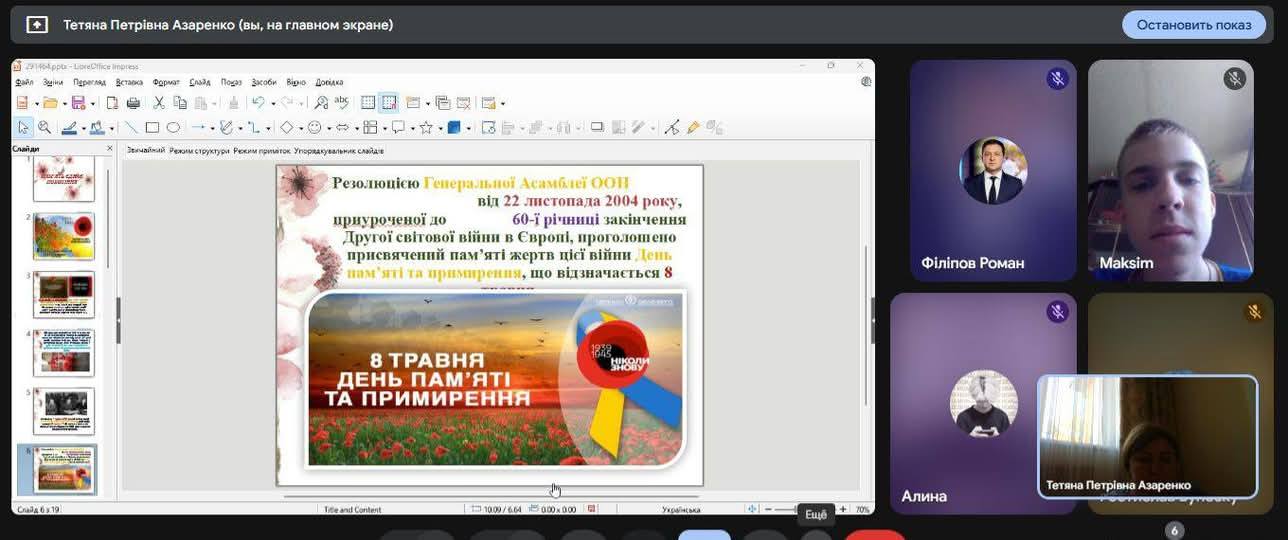This screenshot has height=540, width=1288.
Task: Select the Rectangle shape tool
Action: pyautogui.click(x=152, y=128)
